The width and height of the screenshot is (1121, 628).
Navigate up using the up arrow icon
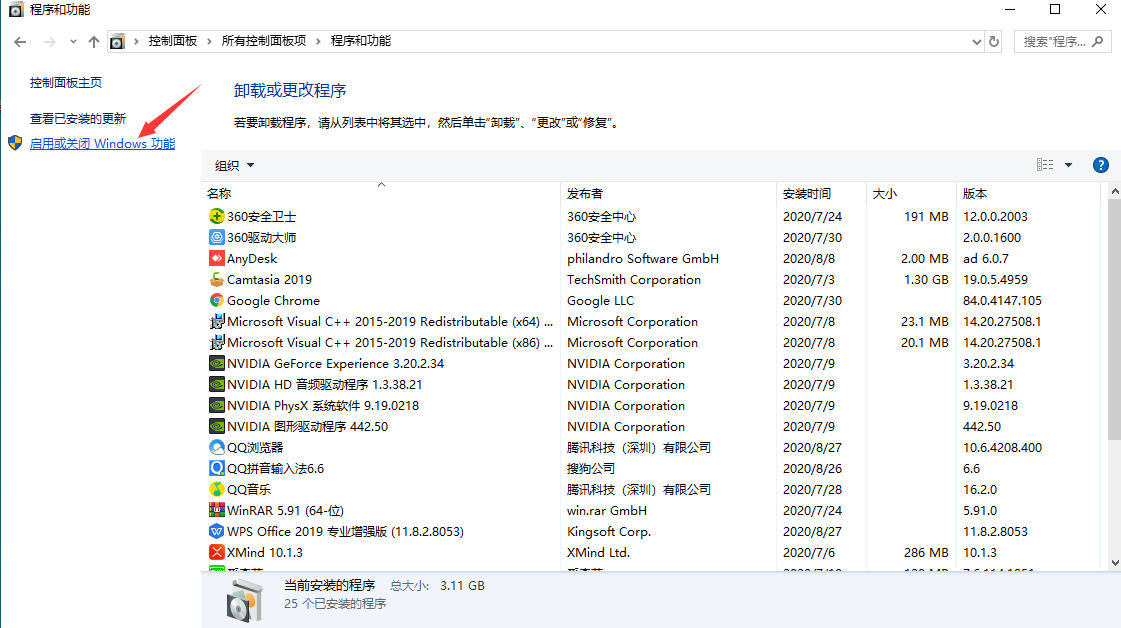(x=93, y=41)
